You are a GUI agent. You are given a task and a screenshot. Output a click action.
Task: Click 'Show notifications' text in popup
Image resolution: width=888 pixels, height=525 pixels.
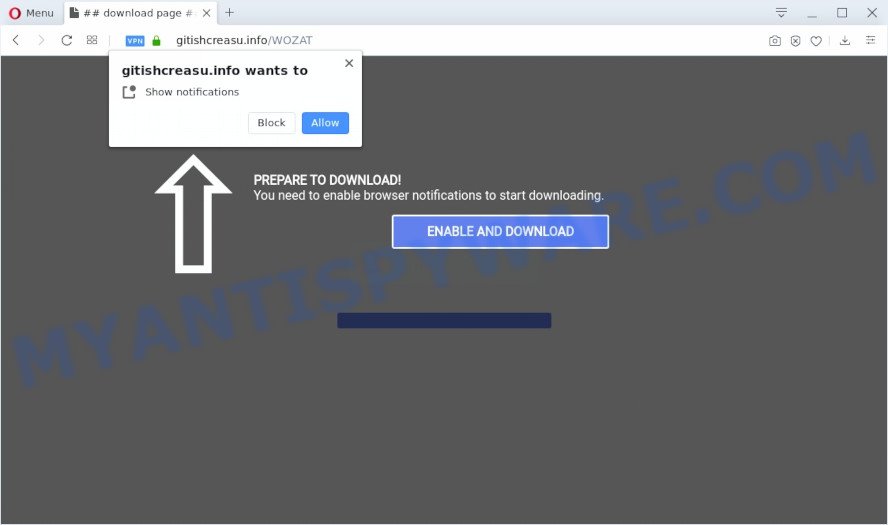point(192,92)
